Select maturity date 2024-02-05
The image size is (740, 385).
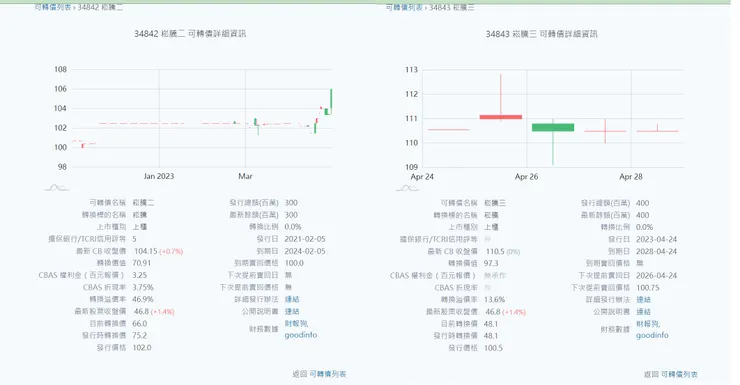(305, 251)
